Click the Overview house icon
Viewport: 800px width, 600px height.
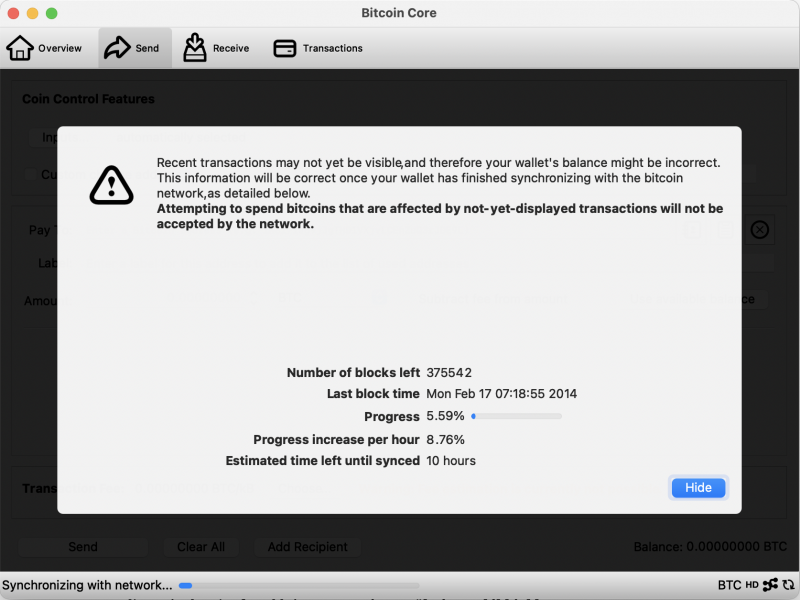pyautogui.click(x=20, y=48)
